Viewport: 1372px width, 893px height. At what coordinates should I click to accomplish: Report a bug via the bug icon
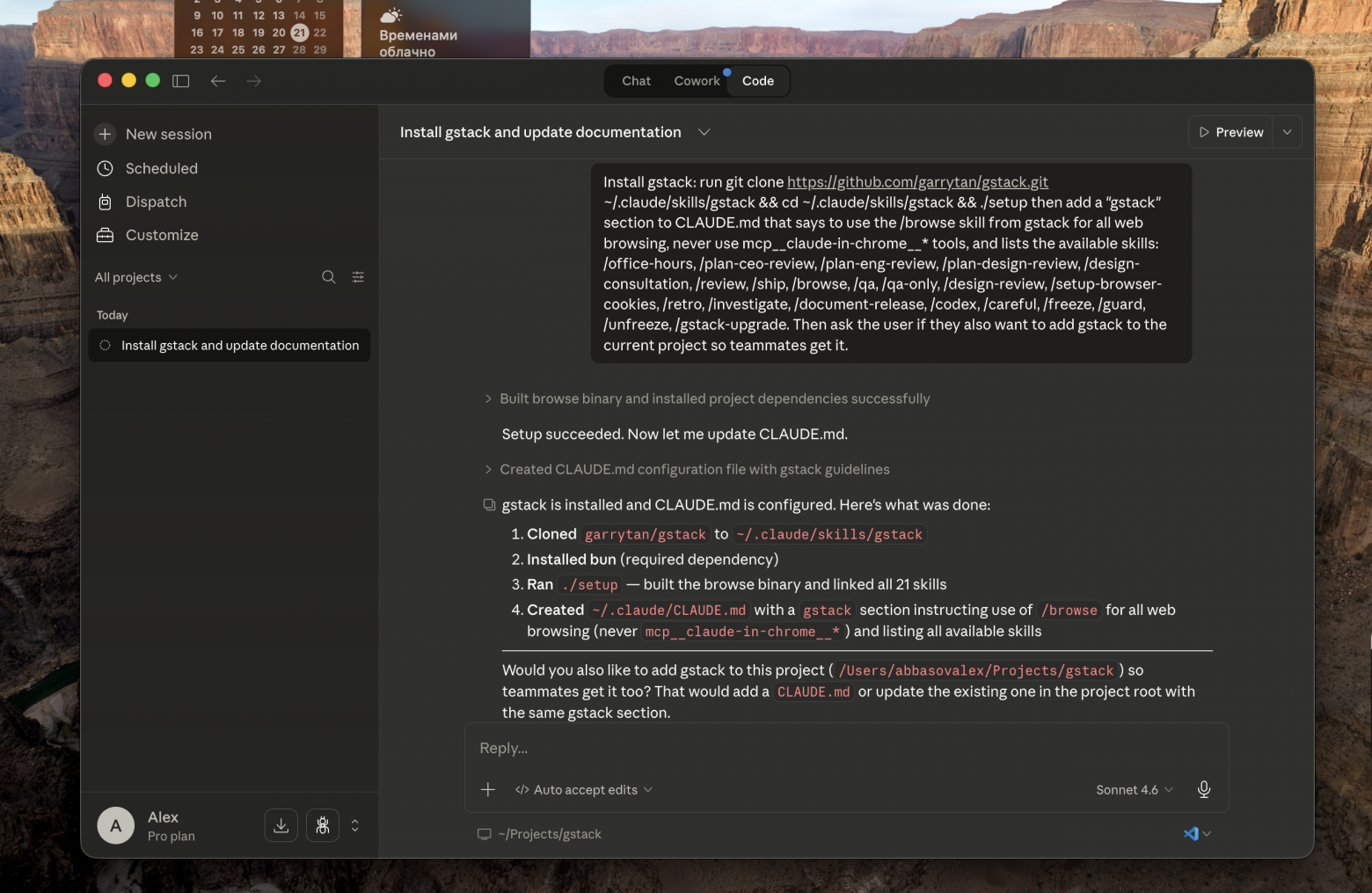tap(322, 825)
